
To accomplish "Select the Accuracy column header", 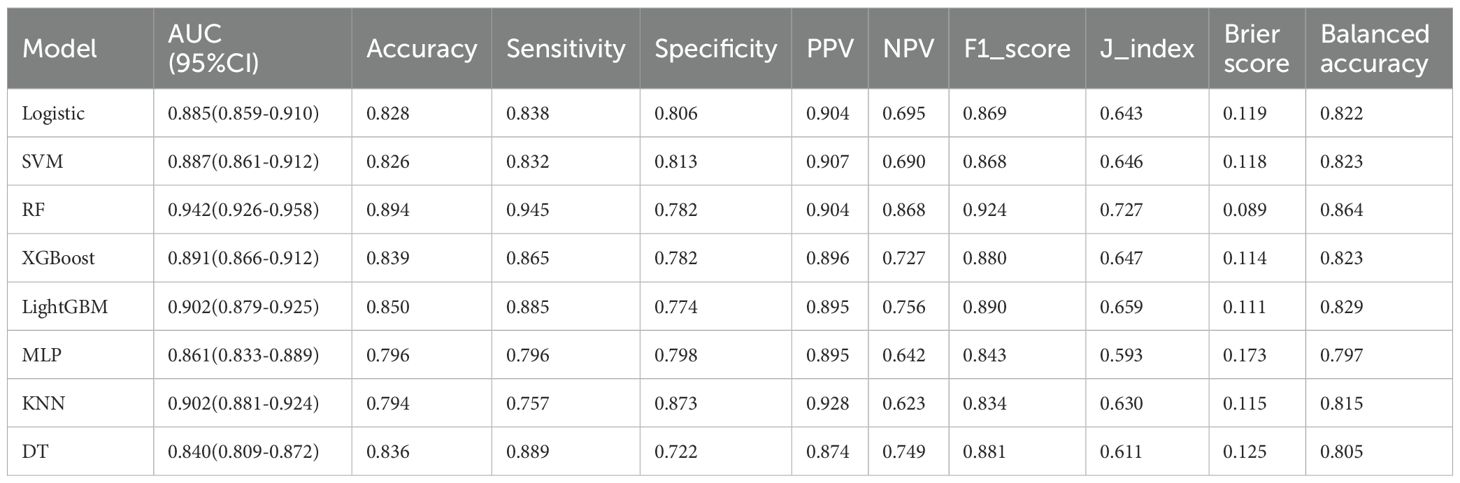I will (x=421, y=49).
